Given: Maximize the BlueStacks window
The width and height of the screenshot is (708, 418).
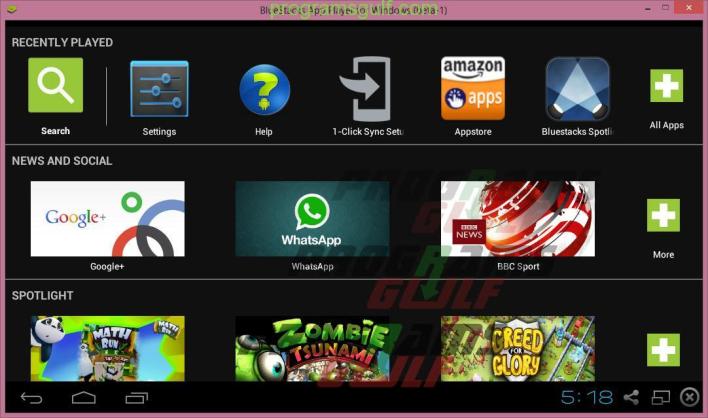Looking at the screenshot, I should tap(665, 8).
